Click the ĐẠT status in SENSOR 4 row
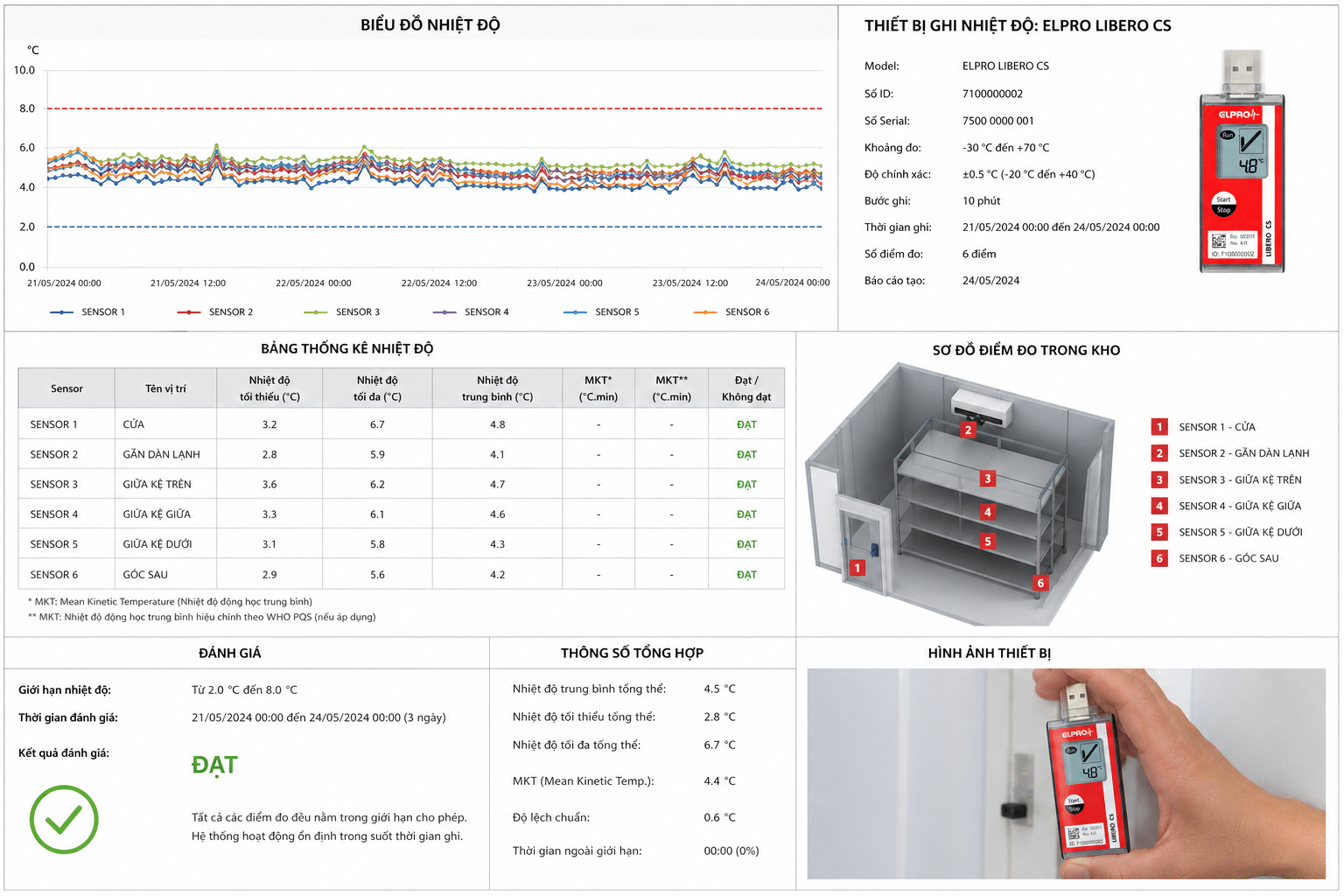The image size is (1344, 896). 746,514
